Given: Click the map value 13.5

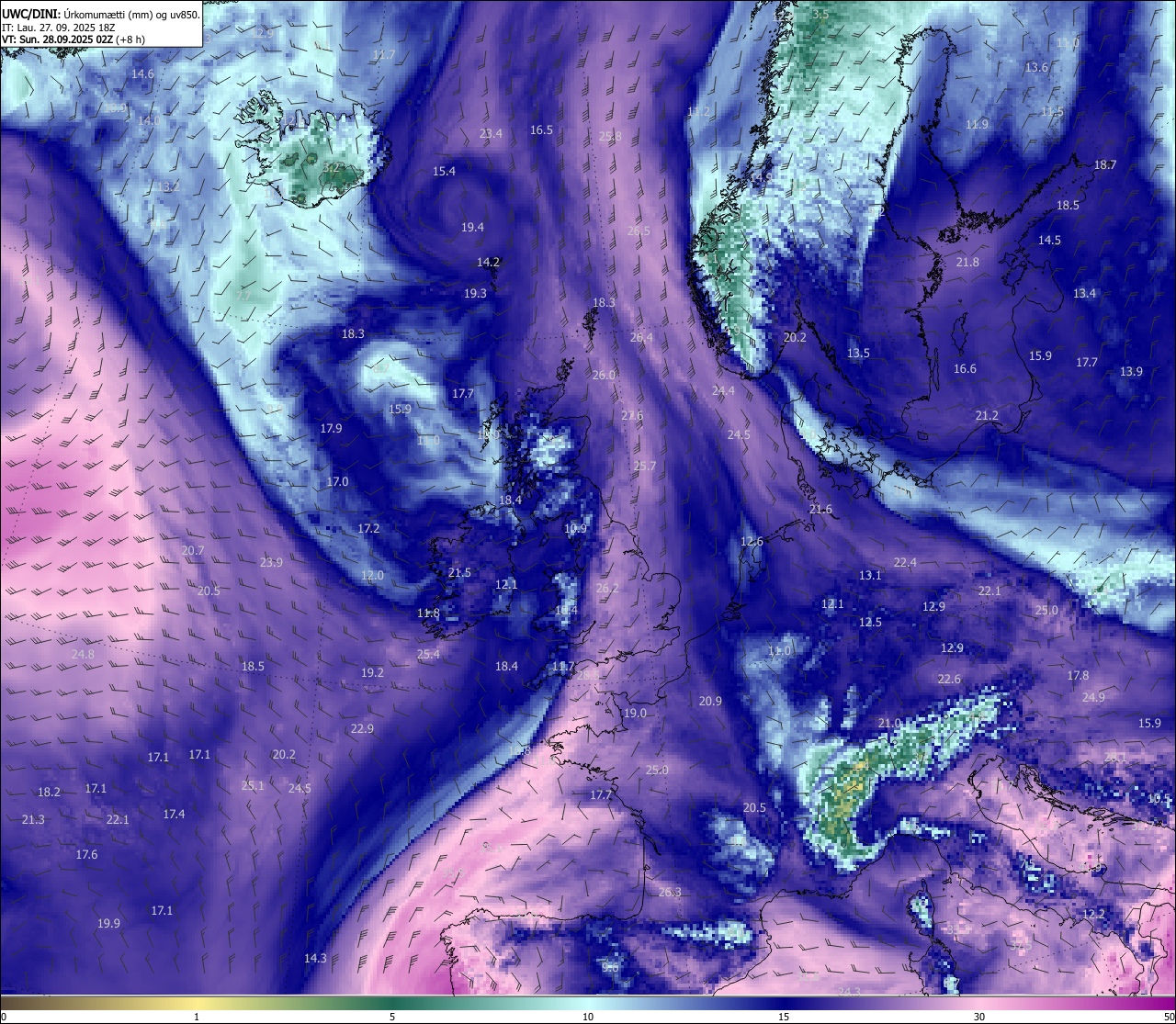Looking at the screenshot, I should click(x=858, y=353).
